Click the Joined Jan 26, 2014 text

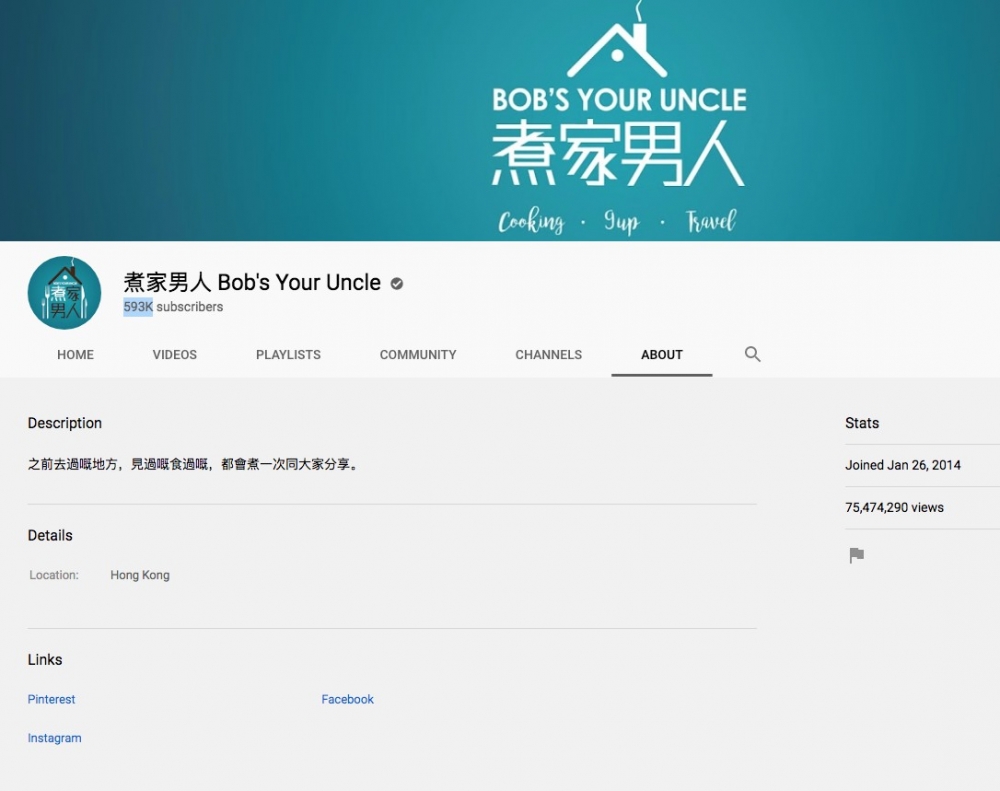click(x=902, y=465)
